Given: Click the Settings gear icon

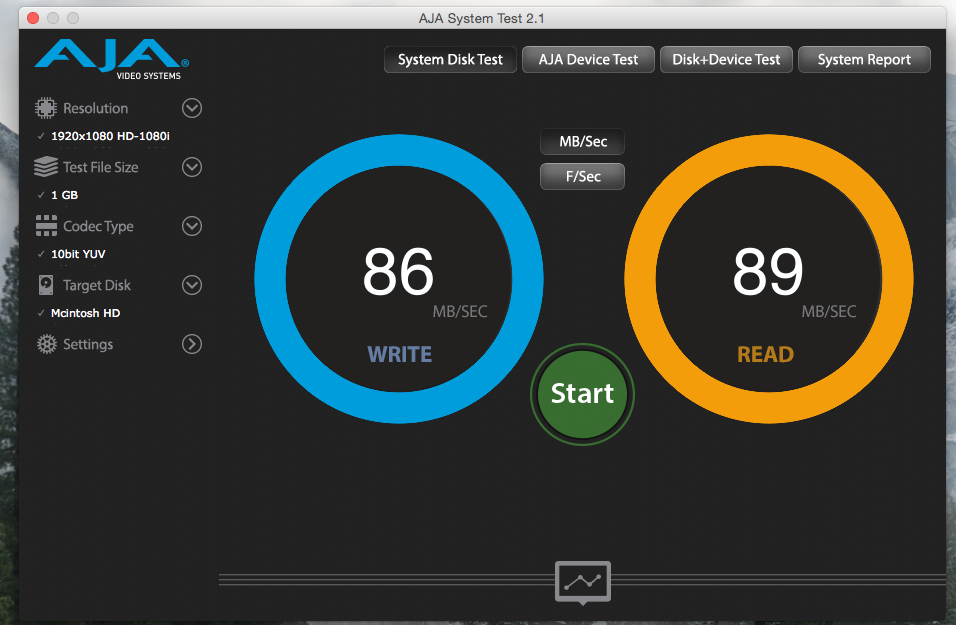Looking at the screenshot, I should coord(46,344).
